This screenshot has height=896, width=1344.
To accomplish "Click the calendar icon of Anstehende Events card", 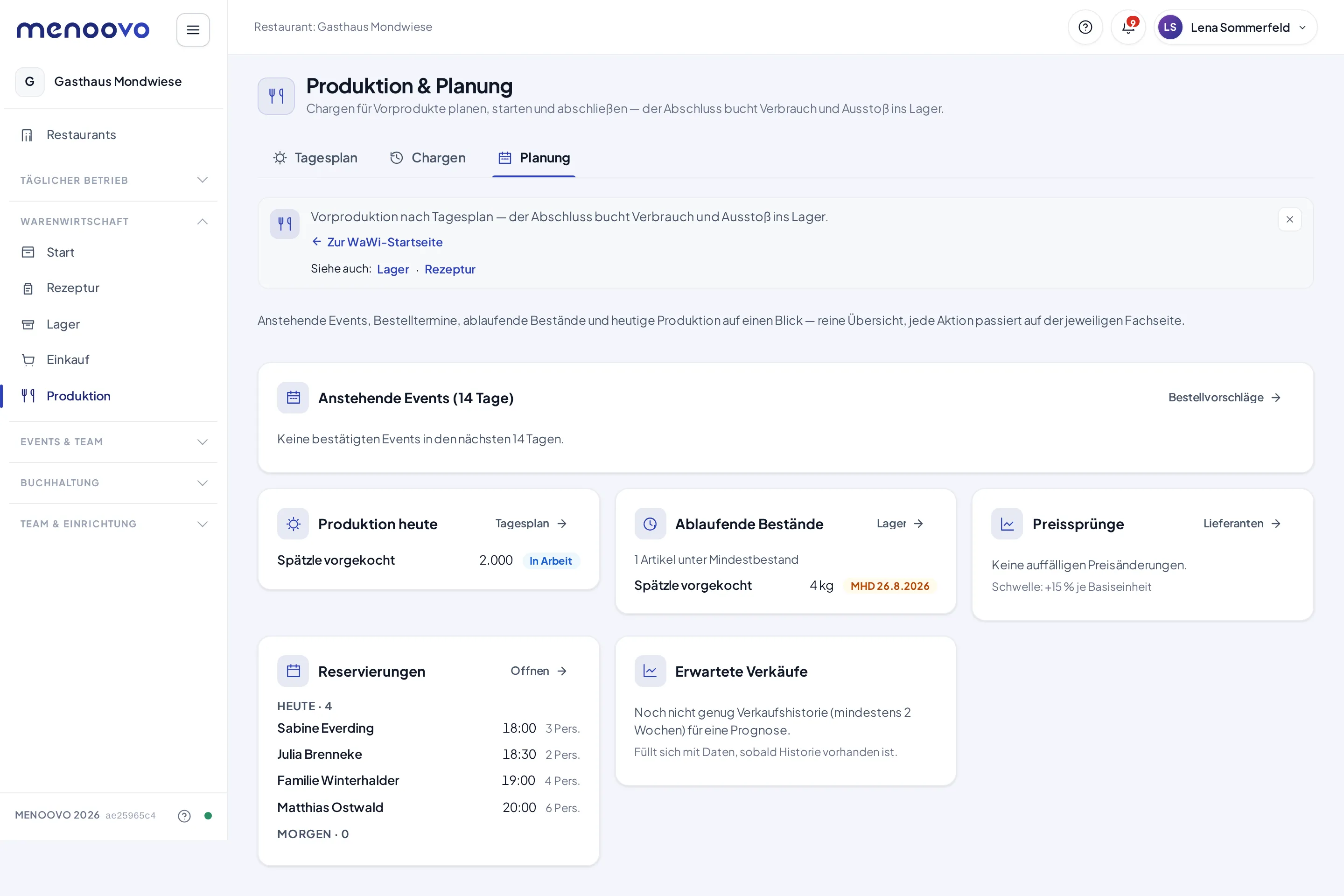I will tap(293, 397).
